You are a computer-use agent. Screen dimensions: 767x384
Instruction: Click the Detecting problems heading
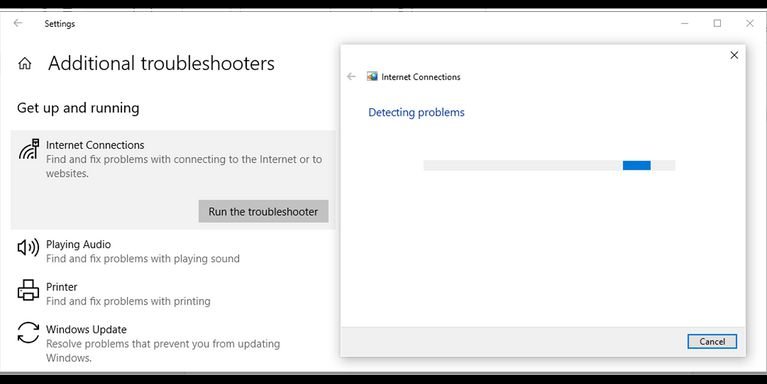pyautogui.click(x=416, y=113)
